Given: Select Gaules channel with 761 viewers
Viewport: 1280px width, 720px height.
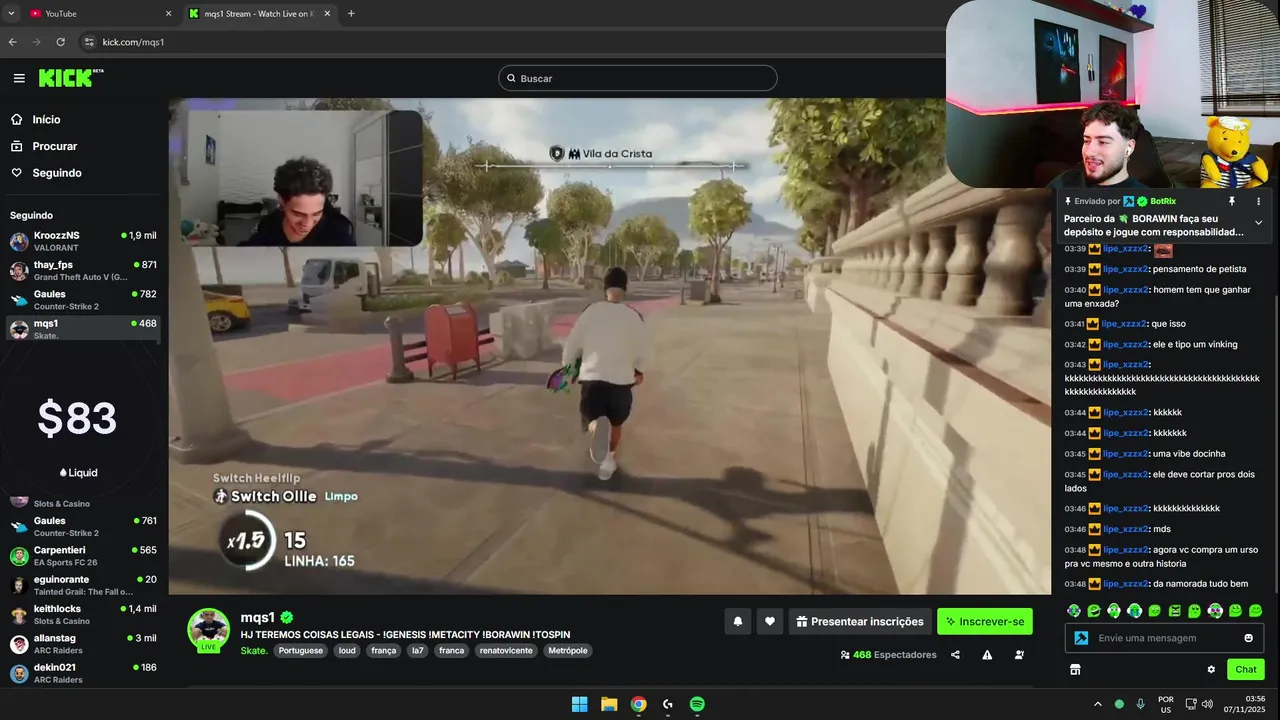Looking at the screenshot, I should pyautogui.click(x=84, y=526).
